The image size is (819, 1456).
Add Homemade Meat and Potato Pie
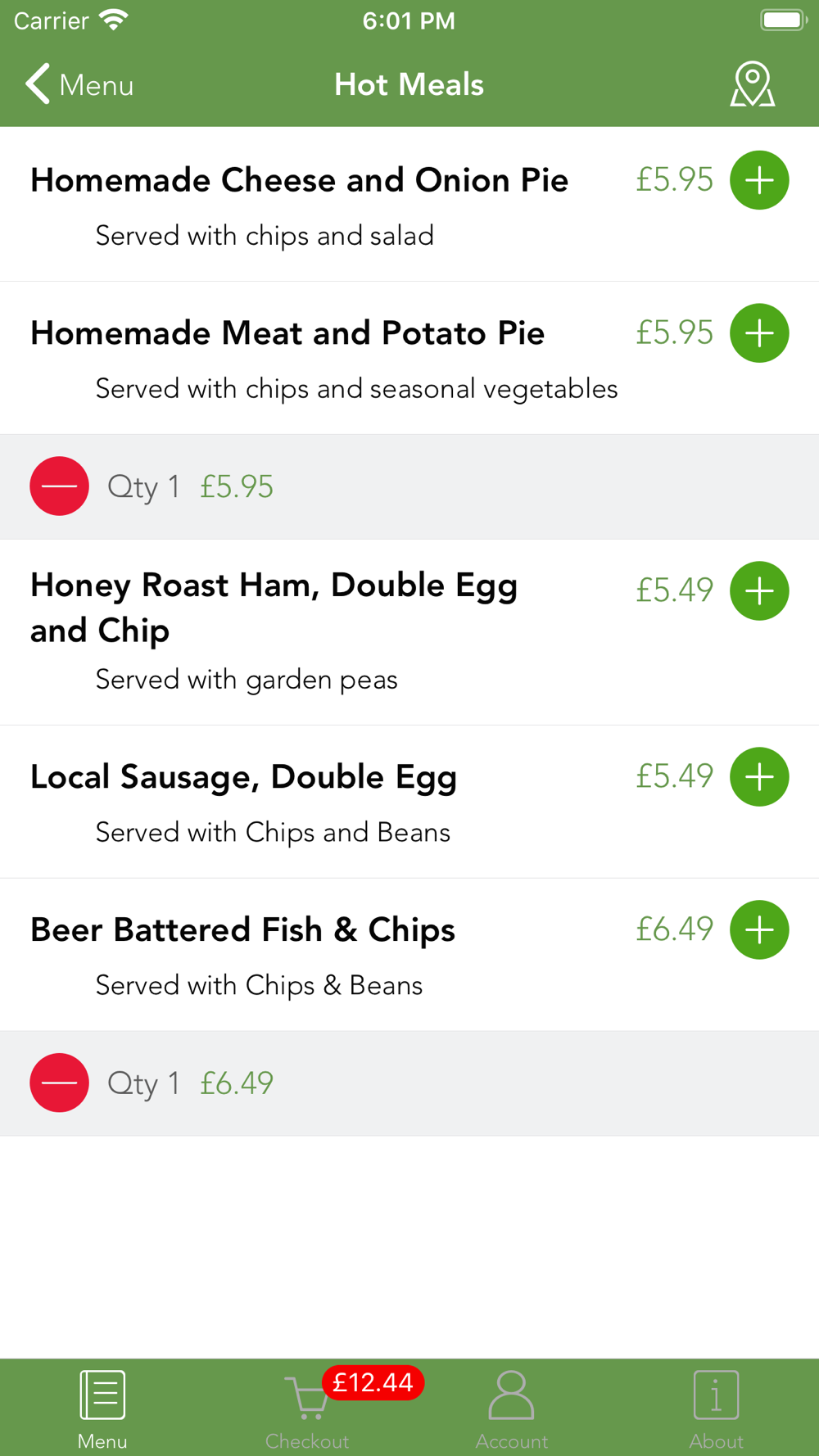point(759,333)
